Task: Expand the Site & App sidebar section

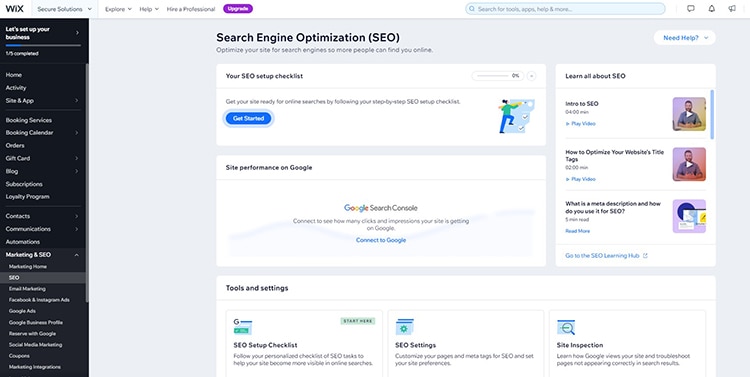Action: pyautogui.click(x=77, y=100)
